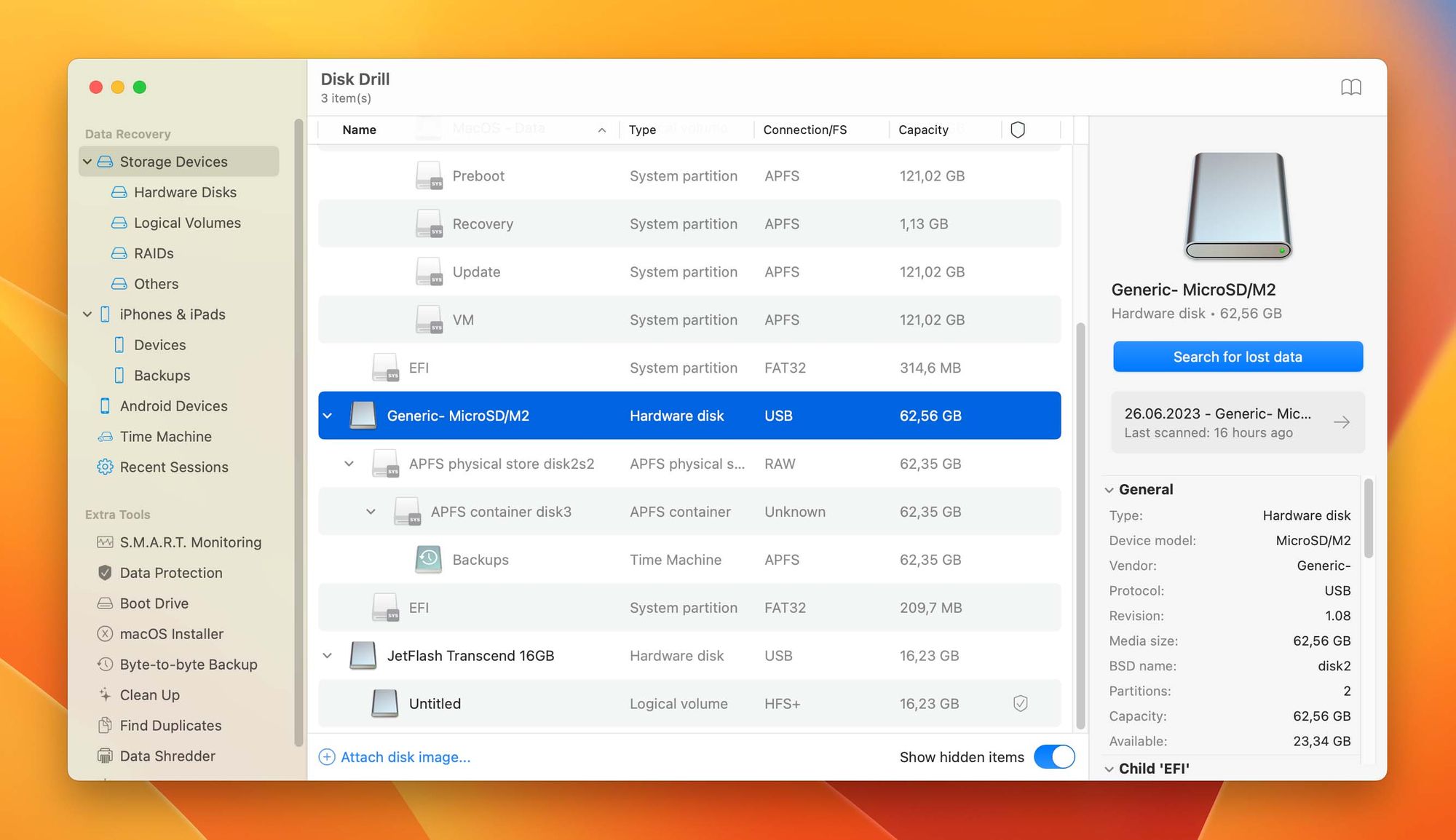This screenshot has height=840, width=1456.
Task: Click the shield column header icon
Action: click(x=1018, y=130)
